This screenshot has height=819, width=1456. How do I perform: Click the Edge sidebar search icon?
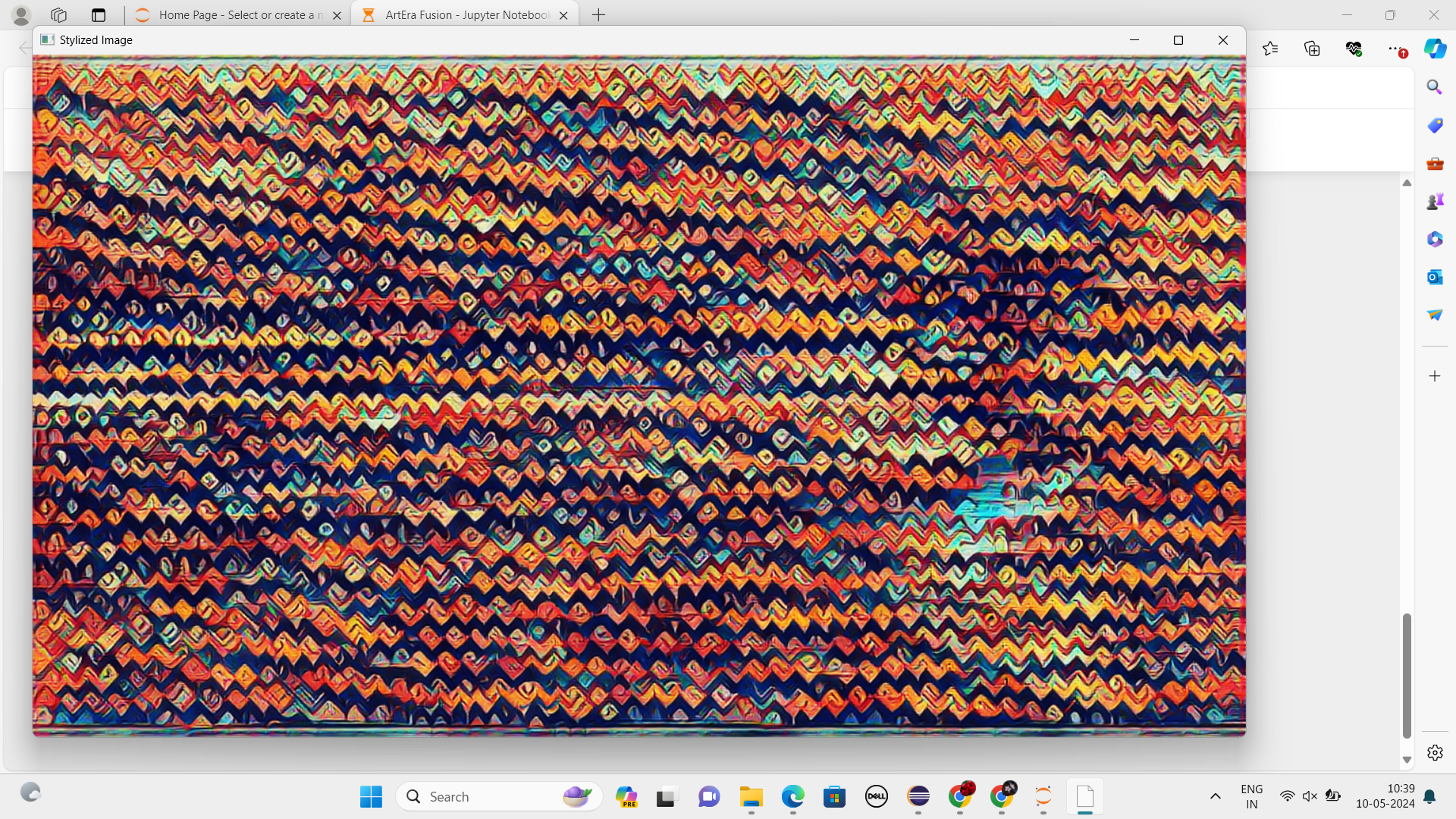click(x=1434, y=87)
